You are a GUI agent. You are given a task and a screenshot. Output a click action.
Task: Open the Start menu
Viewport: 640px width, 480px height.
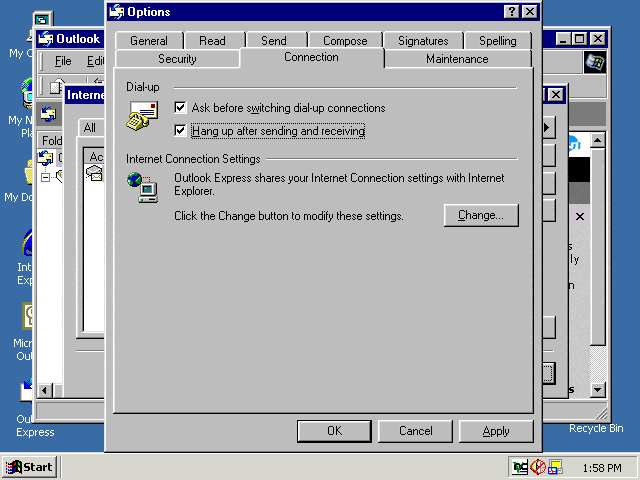[29, 467]
